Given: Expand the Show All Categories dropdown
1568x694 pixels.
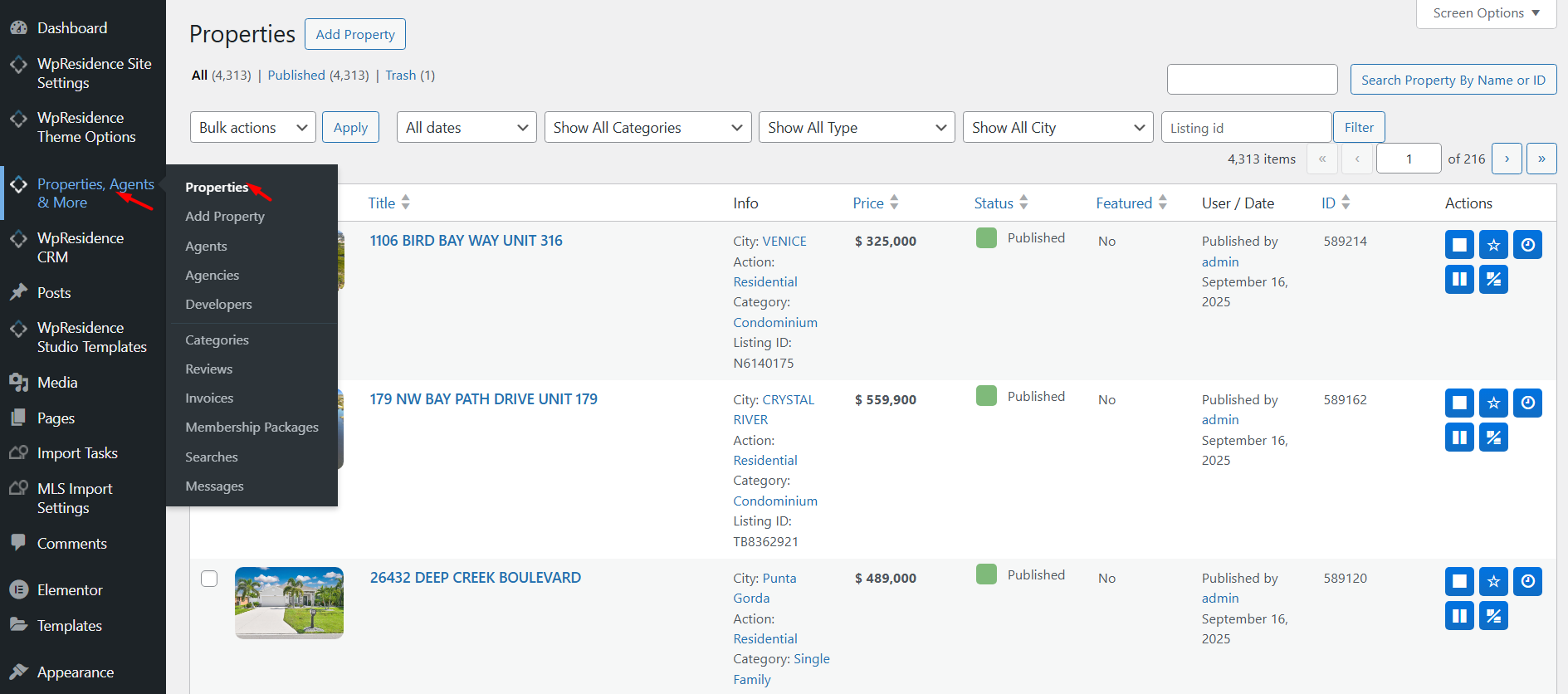Looking at the screenshot, I should point(647,128).
